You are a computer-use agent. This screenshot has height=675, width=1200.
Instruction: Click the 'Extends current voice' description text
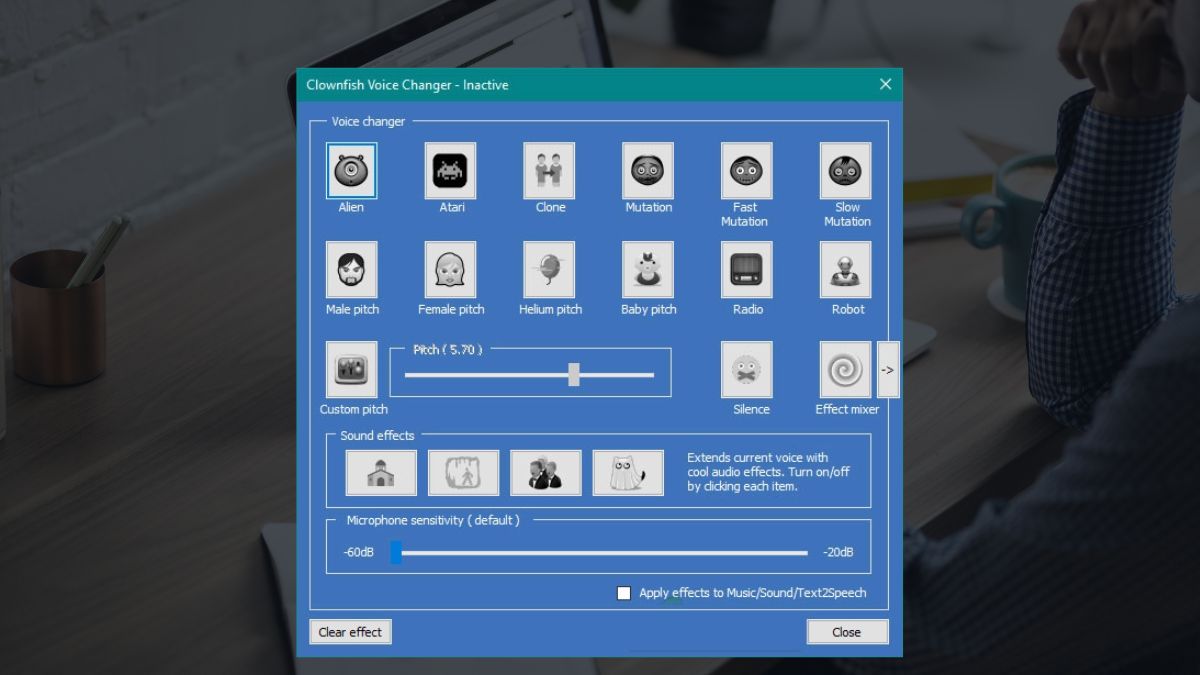[768, 472]
